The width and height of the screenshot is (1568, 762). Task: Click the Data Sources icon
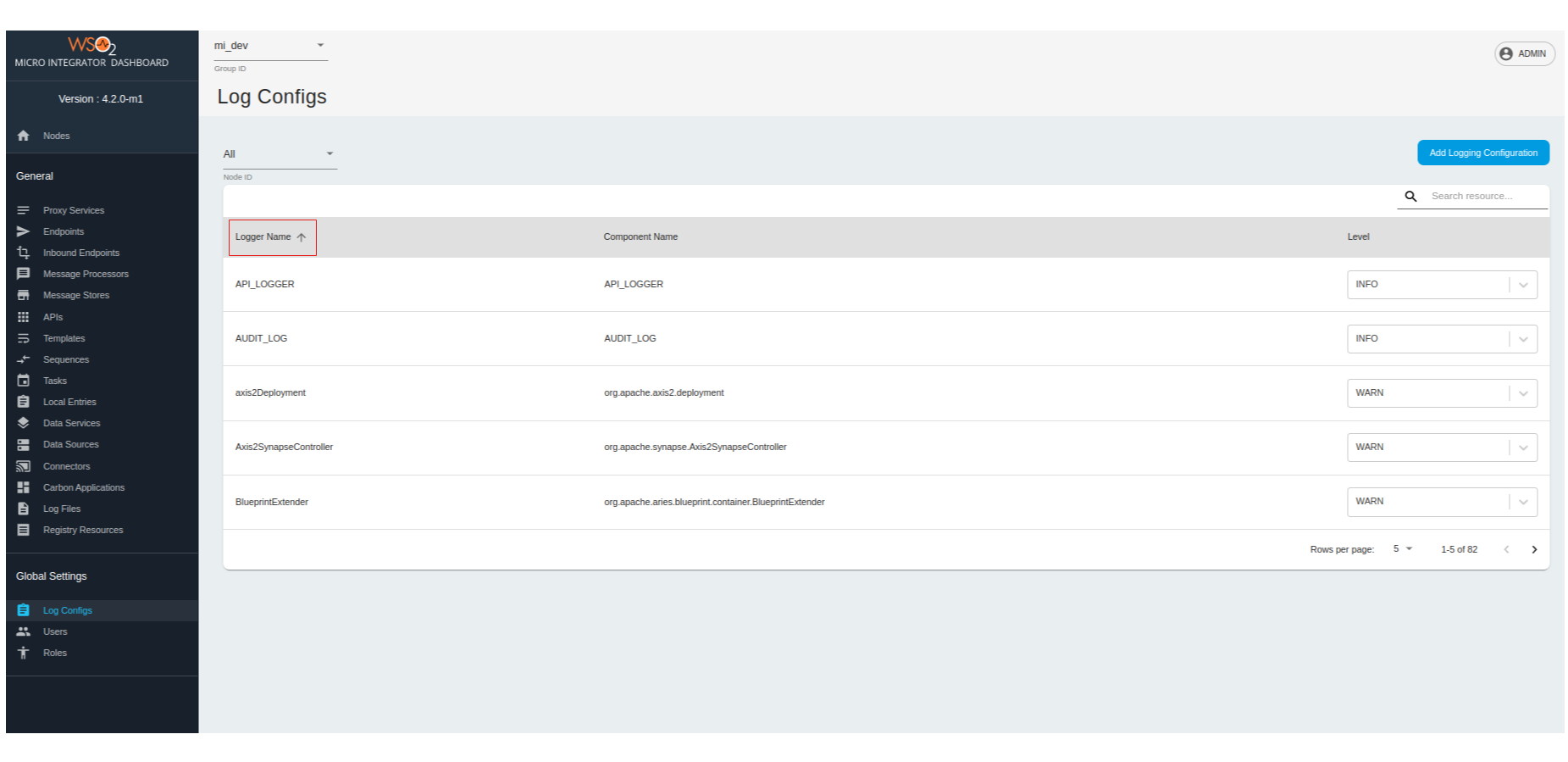pyautogui.click(x=23, y=444)
